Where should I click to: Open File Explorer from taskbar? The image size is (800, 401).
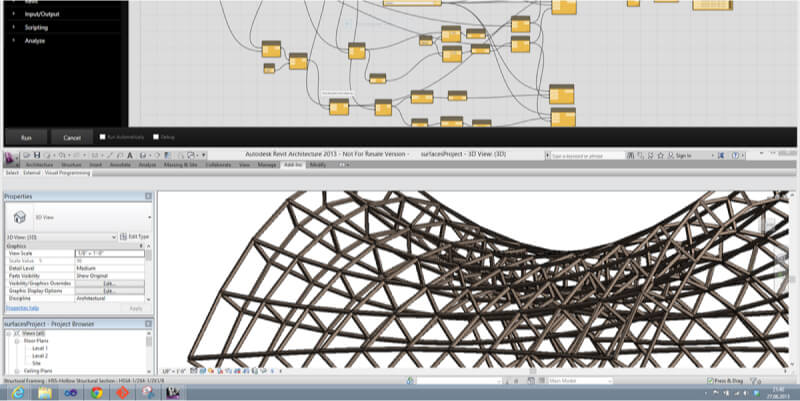pyautogui.click(x=44, y=392)
